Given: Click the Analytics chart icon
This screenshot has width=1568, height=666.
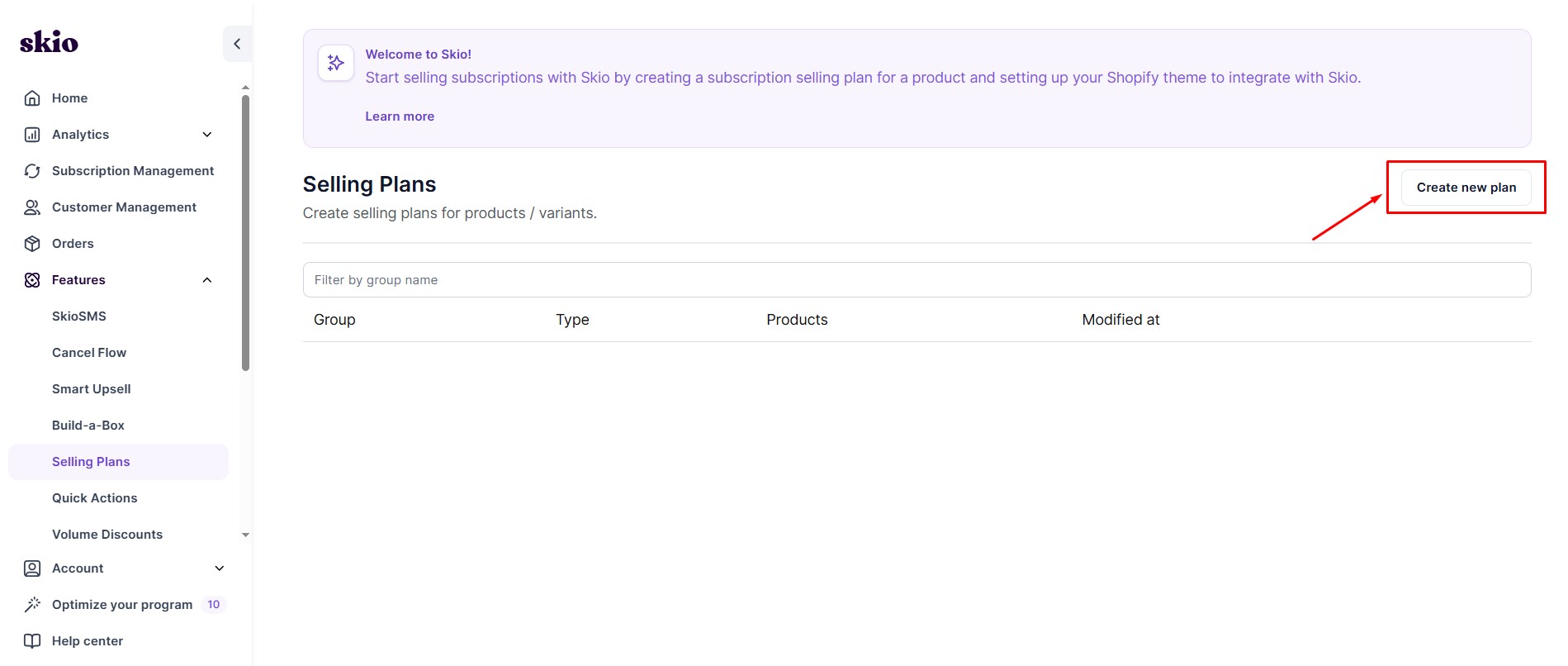Looking at the screenshot, I should (32, 135).
